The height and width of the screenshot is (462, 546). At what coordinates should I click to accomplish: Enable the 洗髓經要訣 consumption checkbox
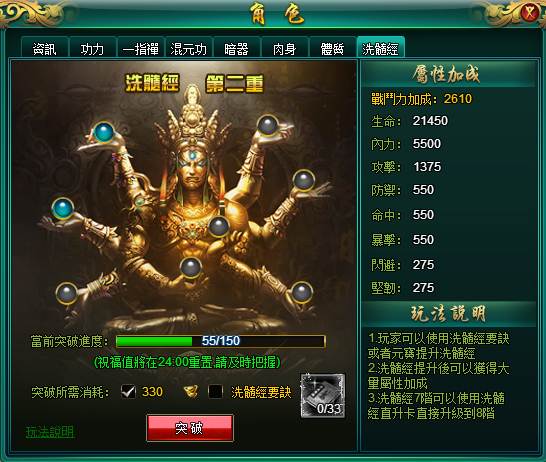click(x=215, y=392)
